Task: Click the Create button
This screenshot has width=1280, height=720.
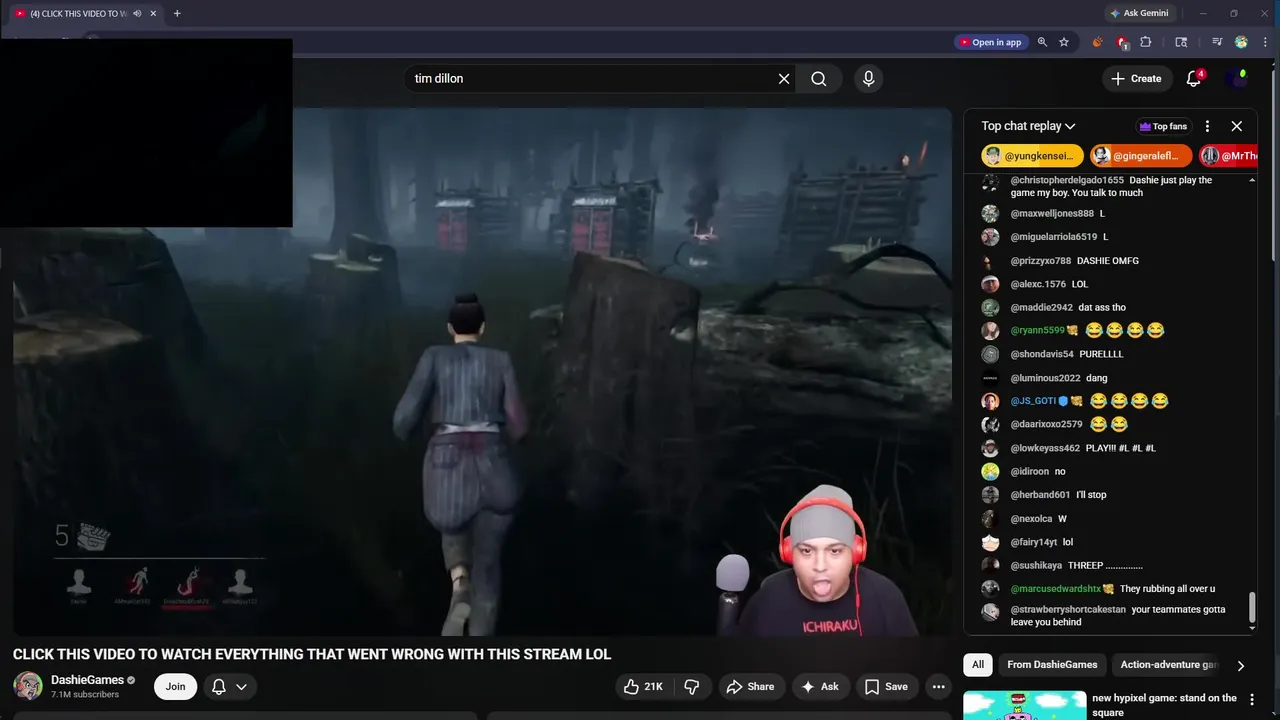Action: pos(1136,78)
